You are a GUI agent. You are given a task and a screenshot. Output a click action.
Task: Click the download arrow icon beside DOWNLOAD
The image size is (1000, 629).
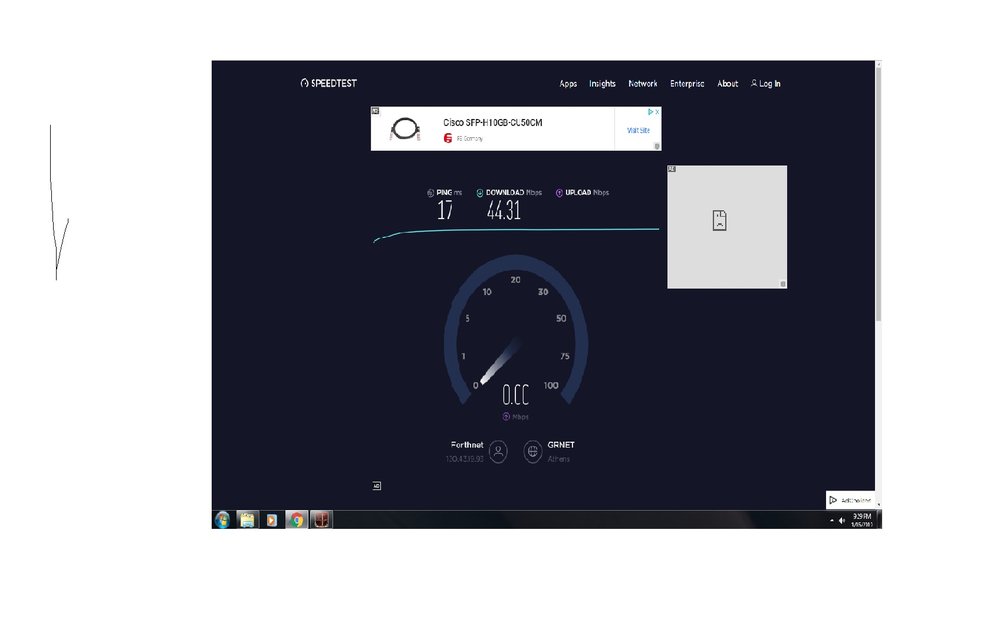tap(480, 193)
